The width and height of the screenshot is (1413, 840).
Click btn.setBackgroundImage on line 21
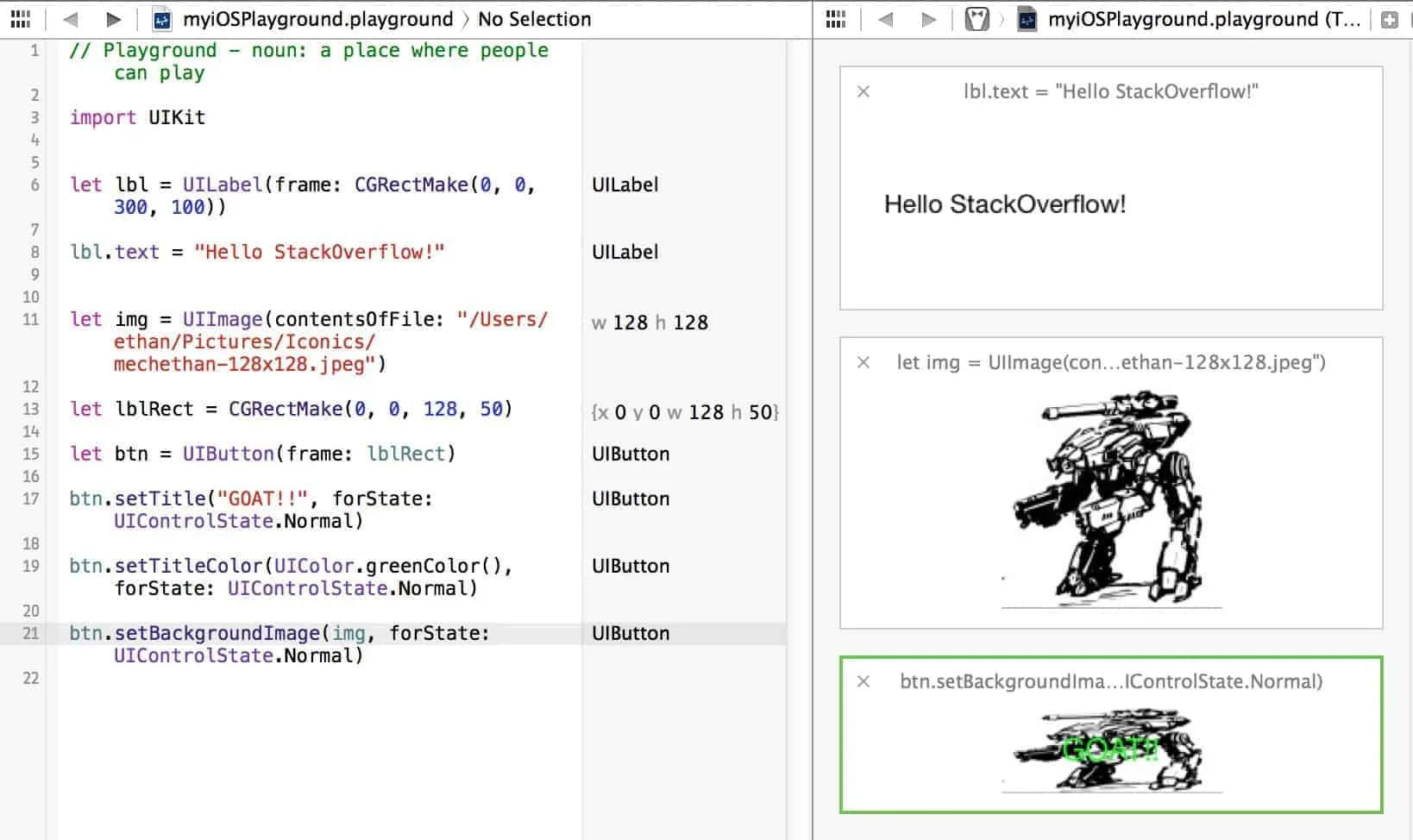pyautogui.click(x=194, y=633)
